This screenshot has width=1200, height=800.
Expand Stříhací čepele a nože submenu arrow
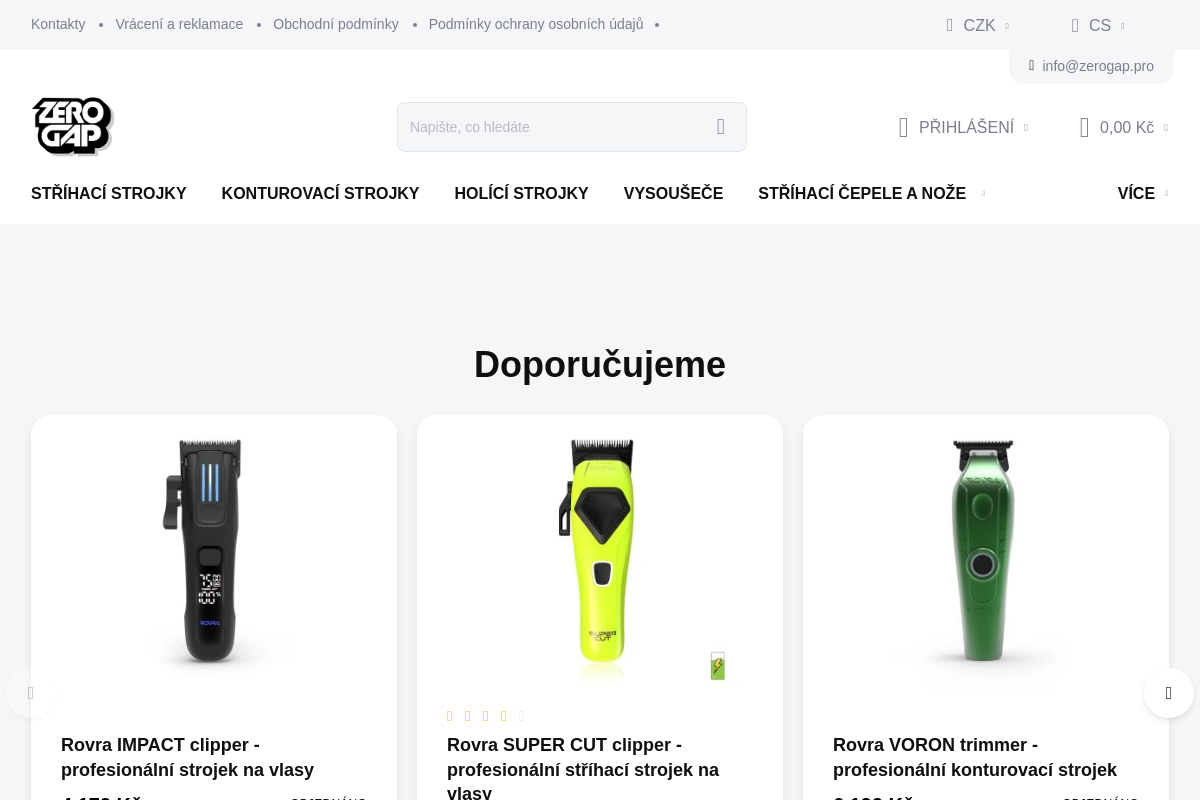tap(983, 194)
